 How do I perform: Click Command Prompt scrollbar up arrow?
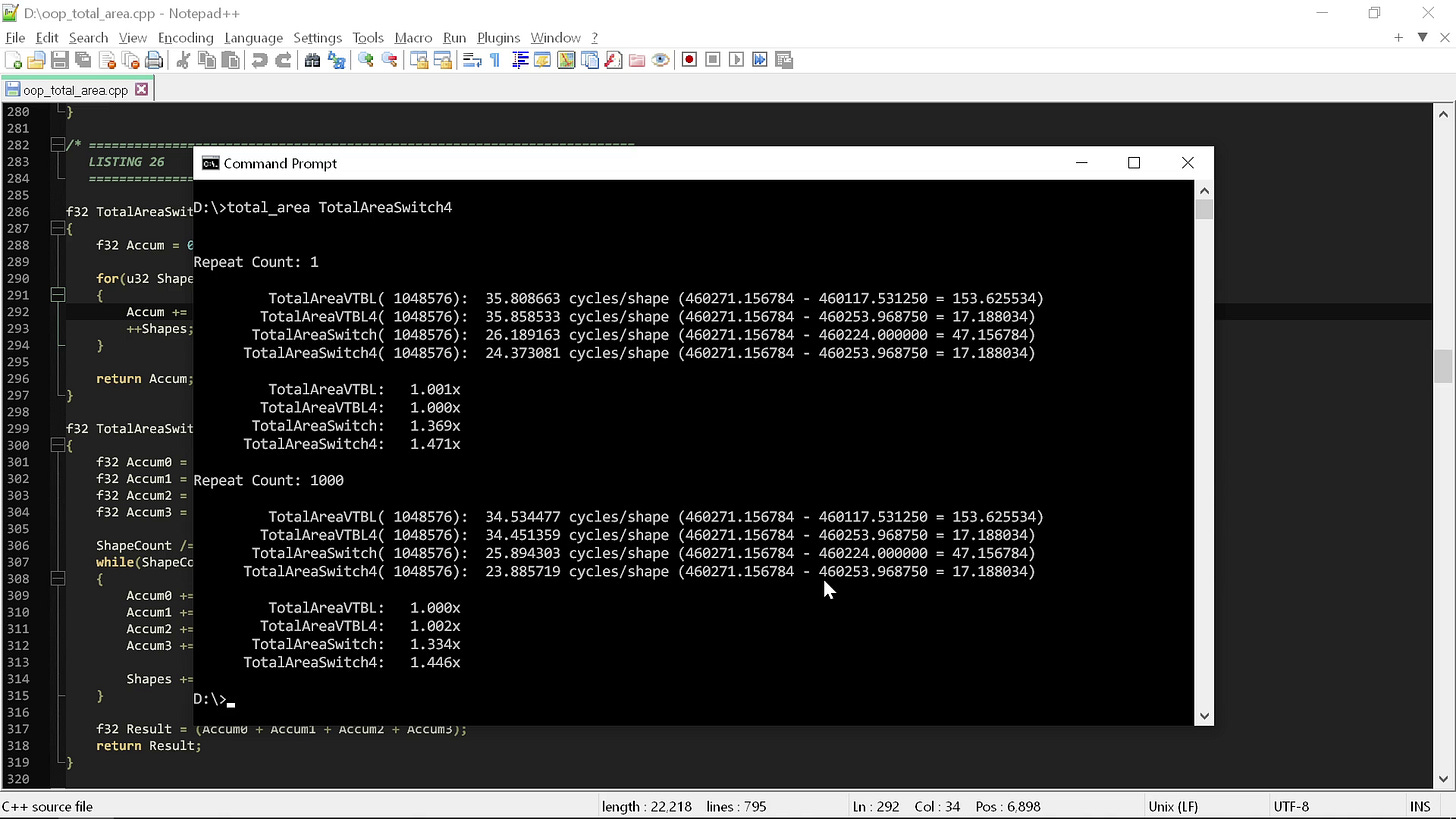click(1204, 190)
